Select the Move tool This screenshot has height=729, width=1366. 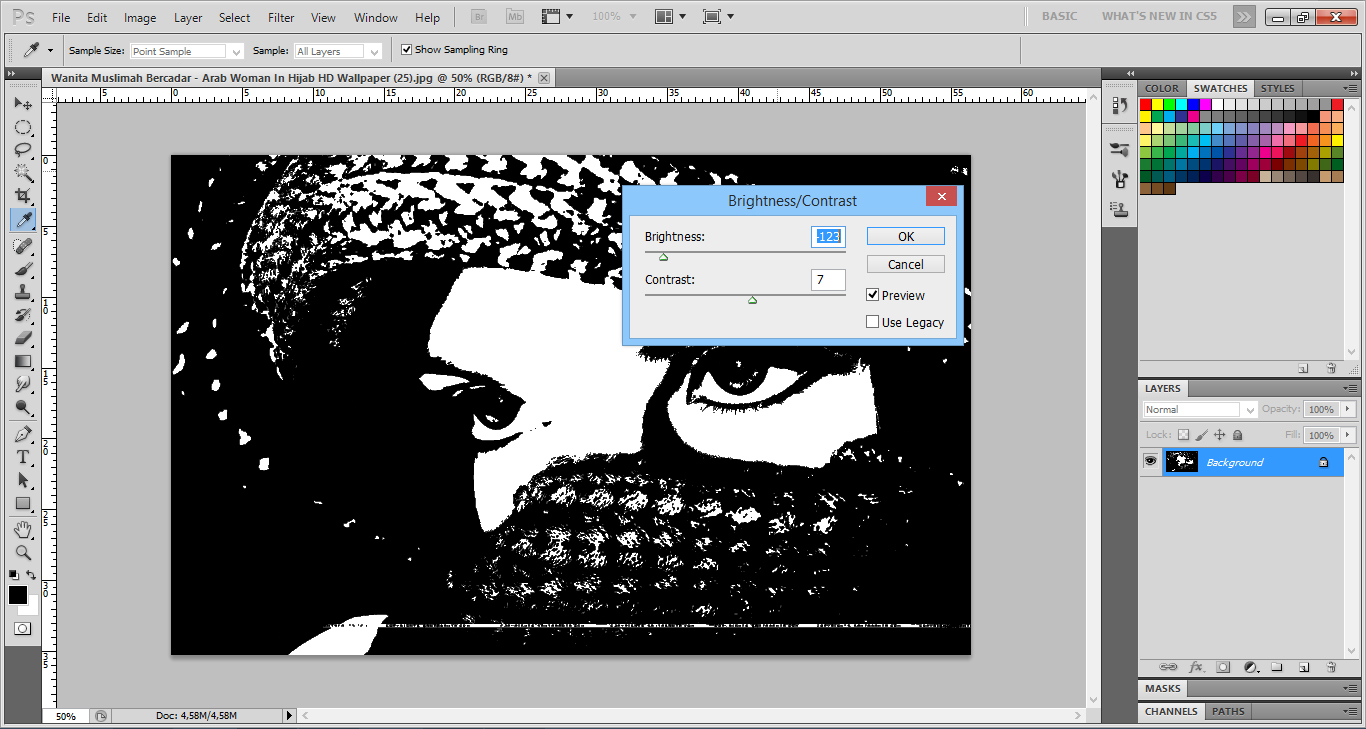pos(24,103)
